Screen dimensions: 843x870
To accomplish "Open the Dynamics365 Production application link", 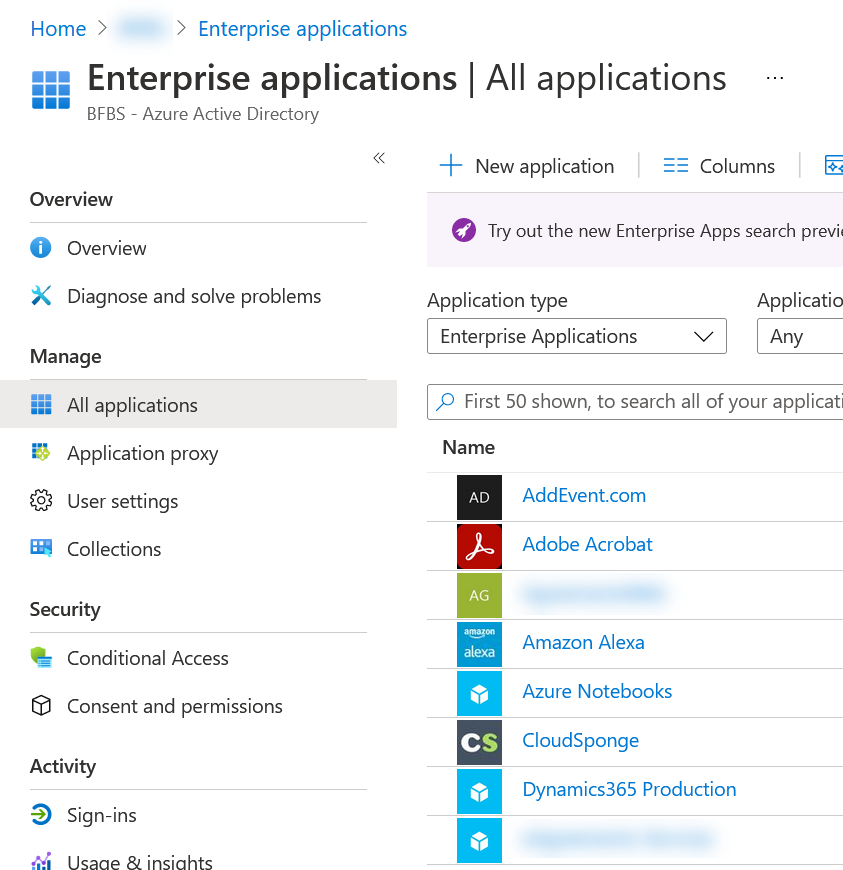I will coord(629,790).
